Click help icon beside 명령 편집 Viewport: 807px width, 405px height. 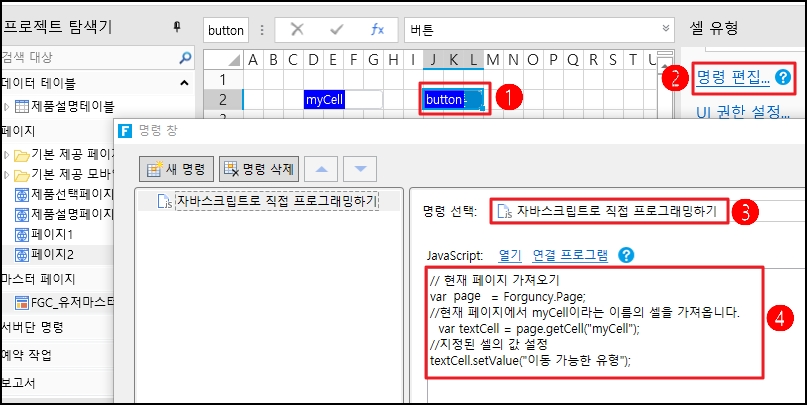click(784, 76)
